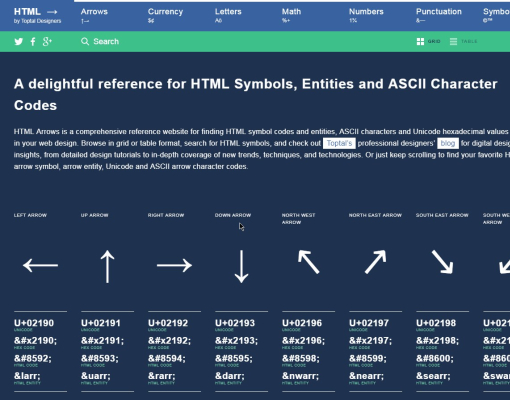Follow the blog link
This screenshot has width=510, height=400.
(448, 143)
